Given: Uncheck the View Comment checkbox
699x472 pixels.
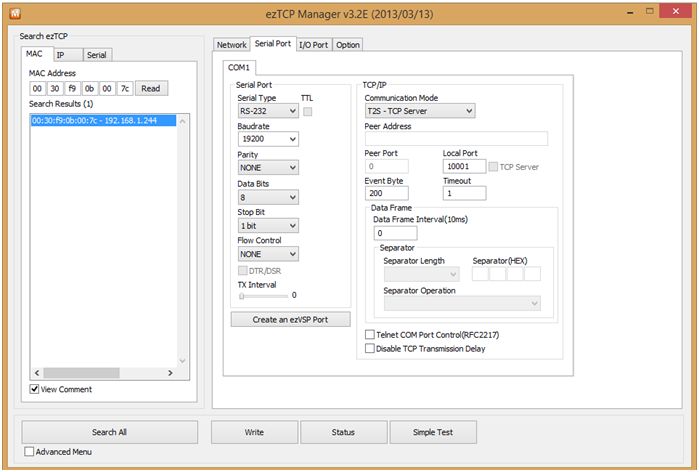Looking at the screenshot, I should 34,389.
